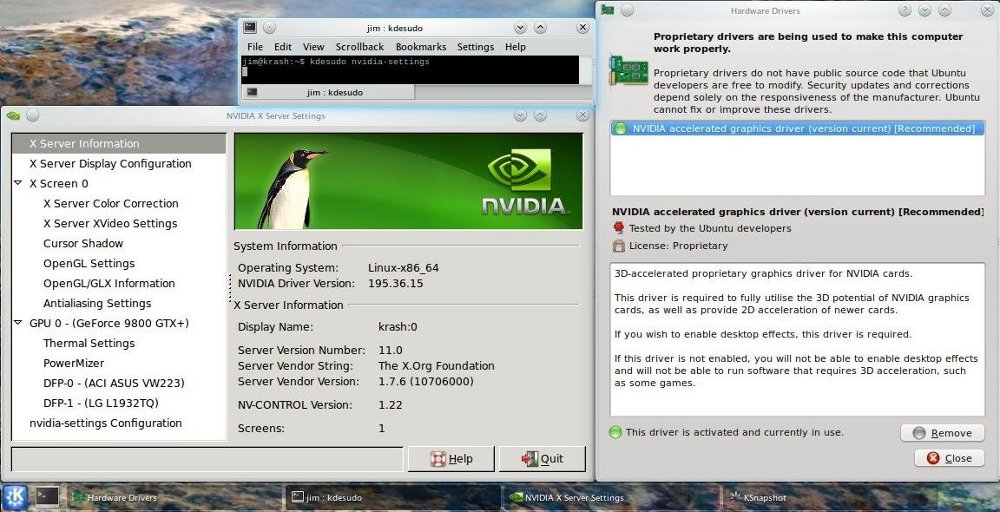Open the Scrollback menu in Konsole
This screenshot has width=1000, height=512.
[359, 47]
